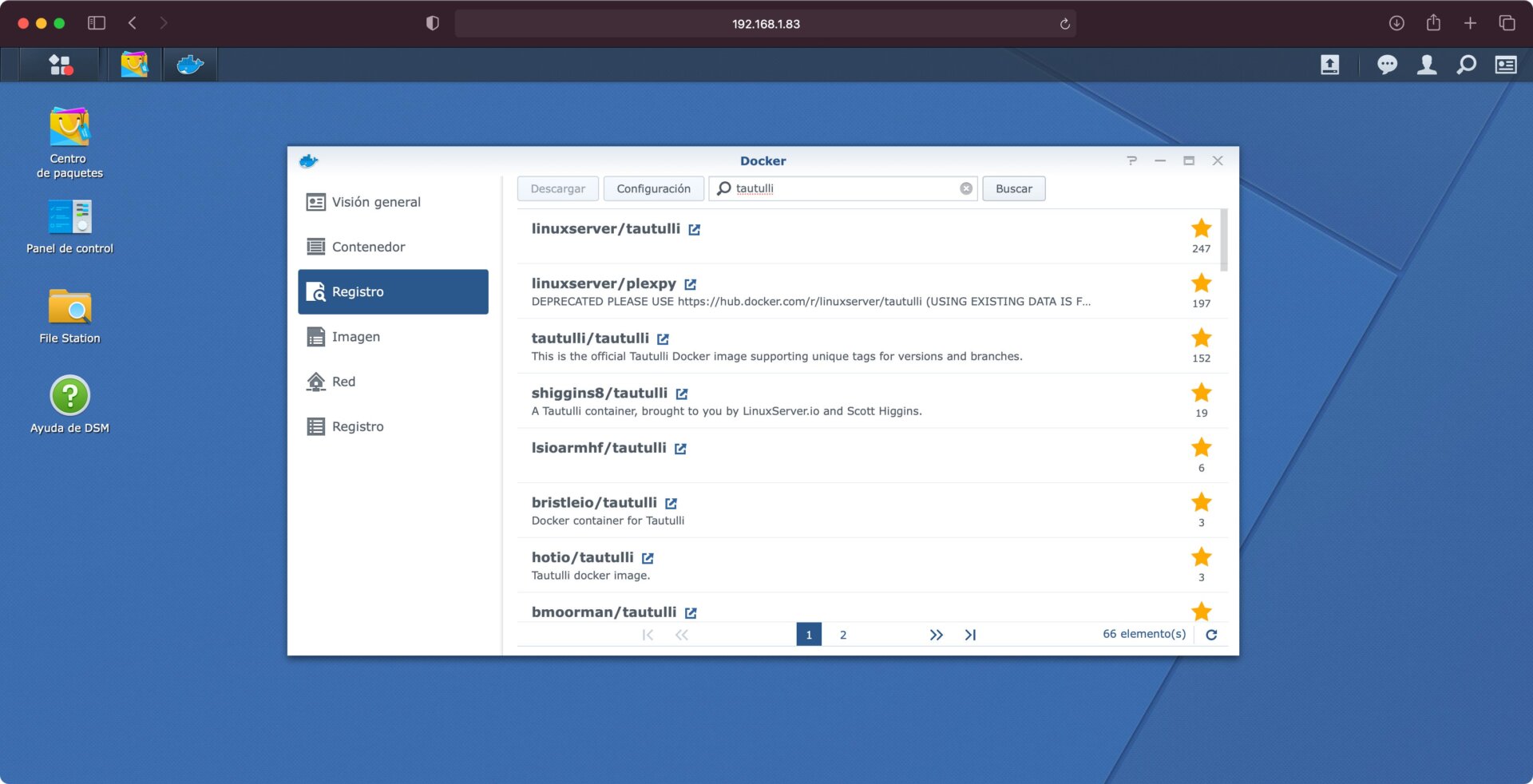Launch File Station from the desktop
The width and height of the screenshot is (1533, 784).
coord(69,307)
